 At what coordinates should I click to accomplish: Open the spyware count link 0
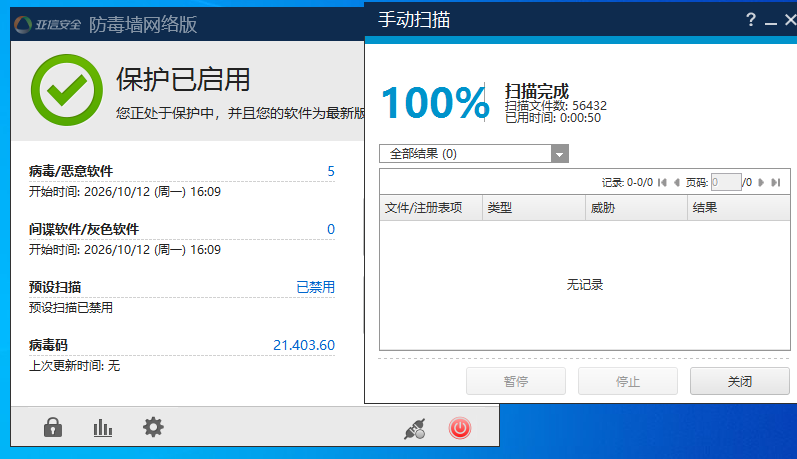(x=331, y=229)
